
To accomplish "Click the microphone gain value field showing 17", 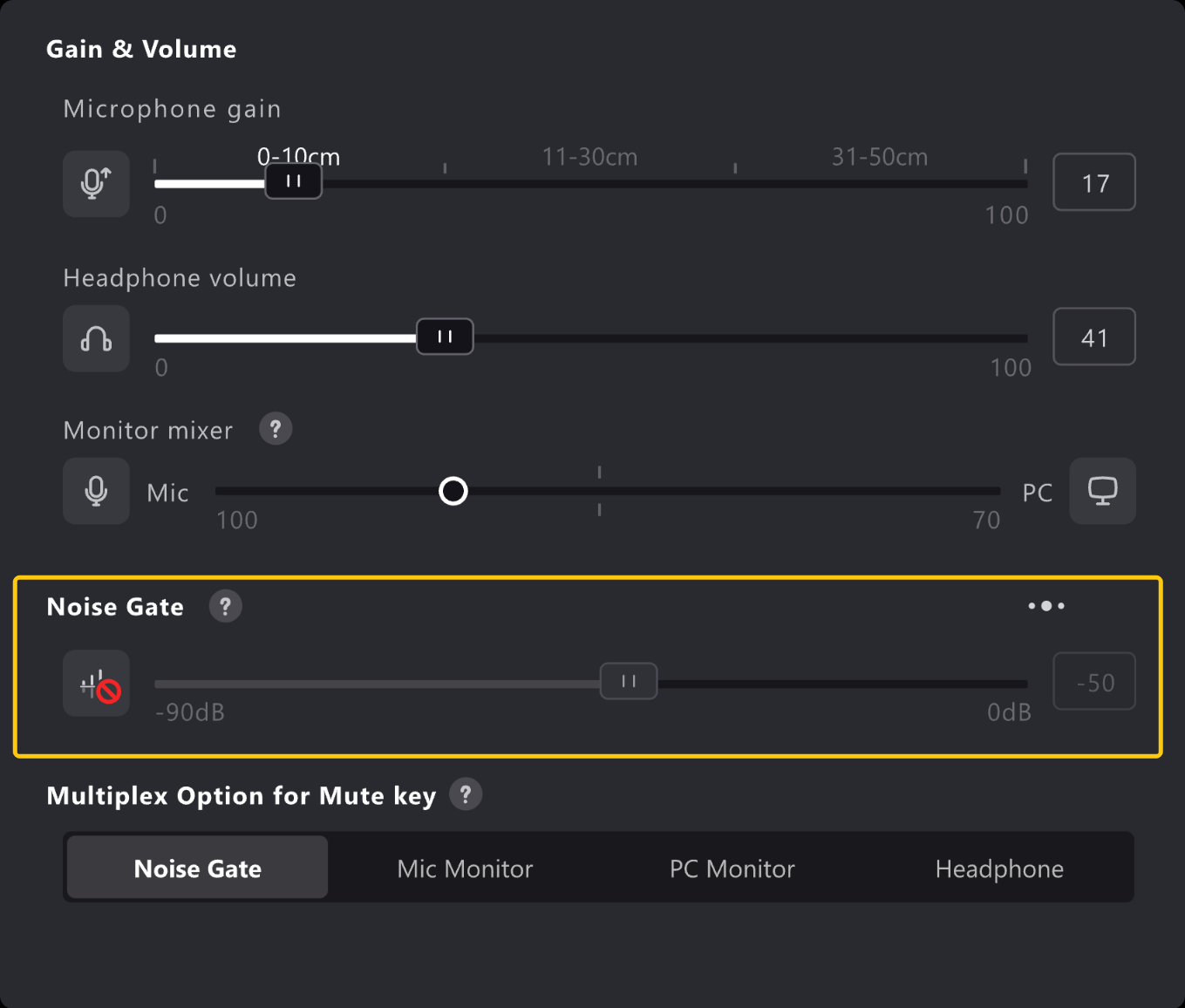I will point(1094,183).
